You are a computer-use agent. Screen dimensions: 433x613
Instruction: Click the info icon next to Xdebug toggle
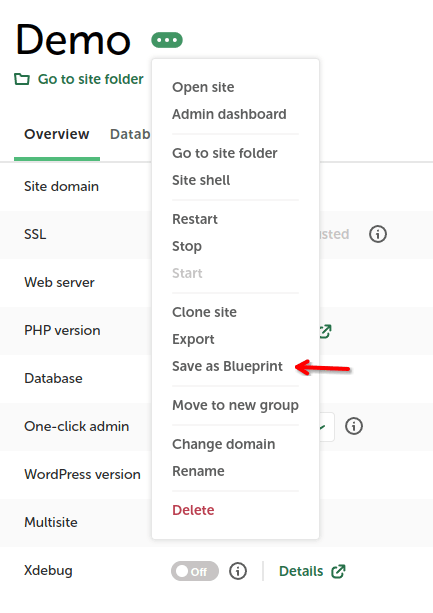[x=238, y=571]
